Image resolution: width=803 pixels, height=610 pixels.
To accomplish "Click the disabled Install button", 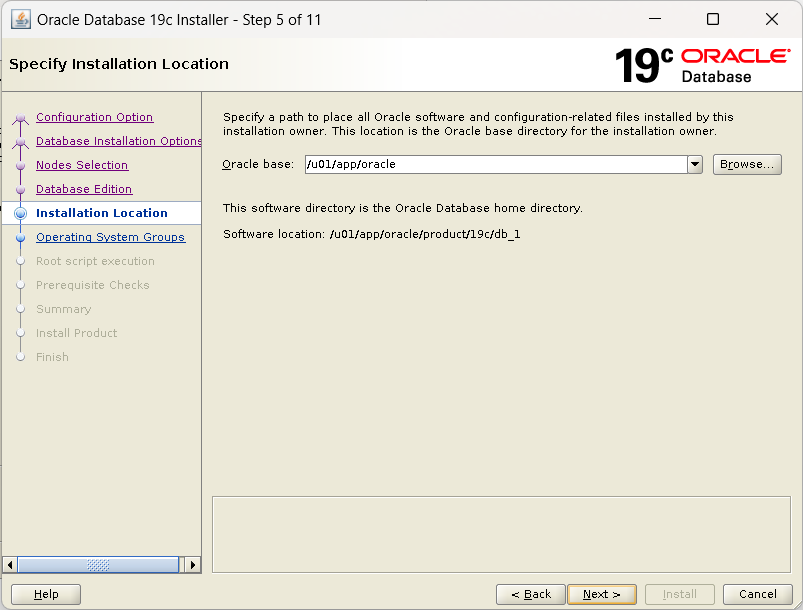I will [x=680, y=594].
